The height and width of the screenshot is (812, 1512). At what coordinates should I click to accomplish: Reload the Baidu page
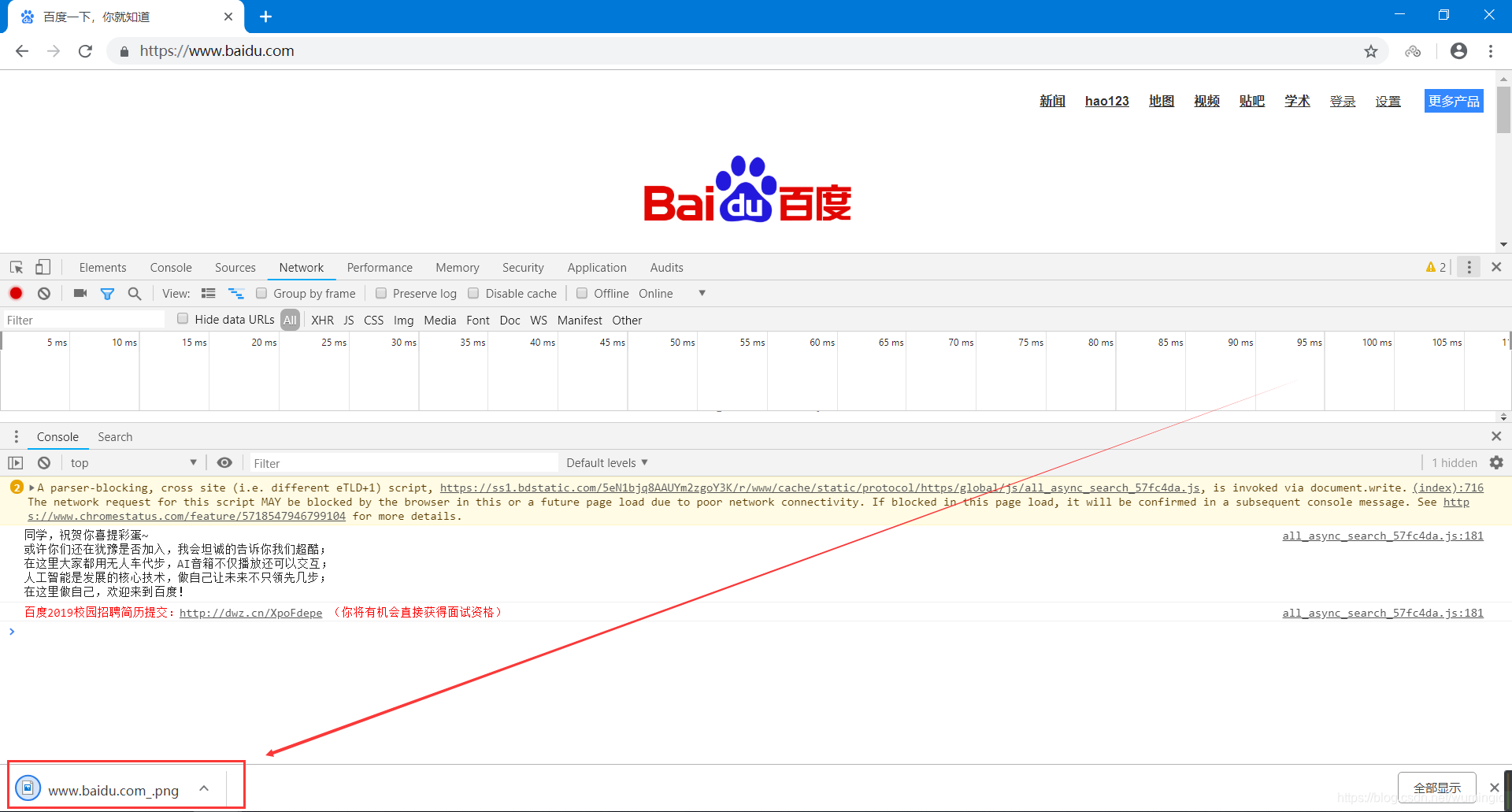tap(85, 51)
